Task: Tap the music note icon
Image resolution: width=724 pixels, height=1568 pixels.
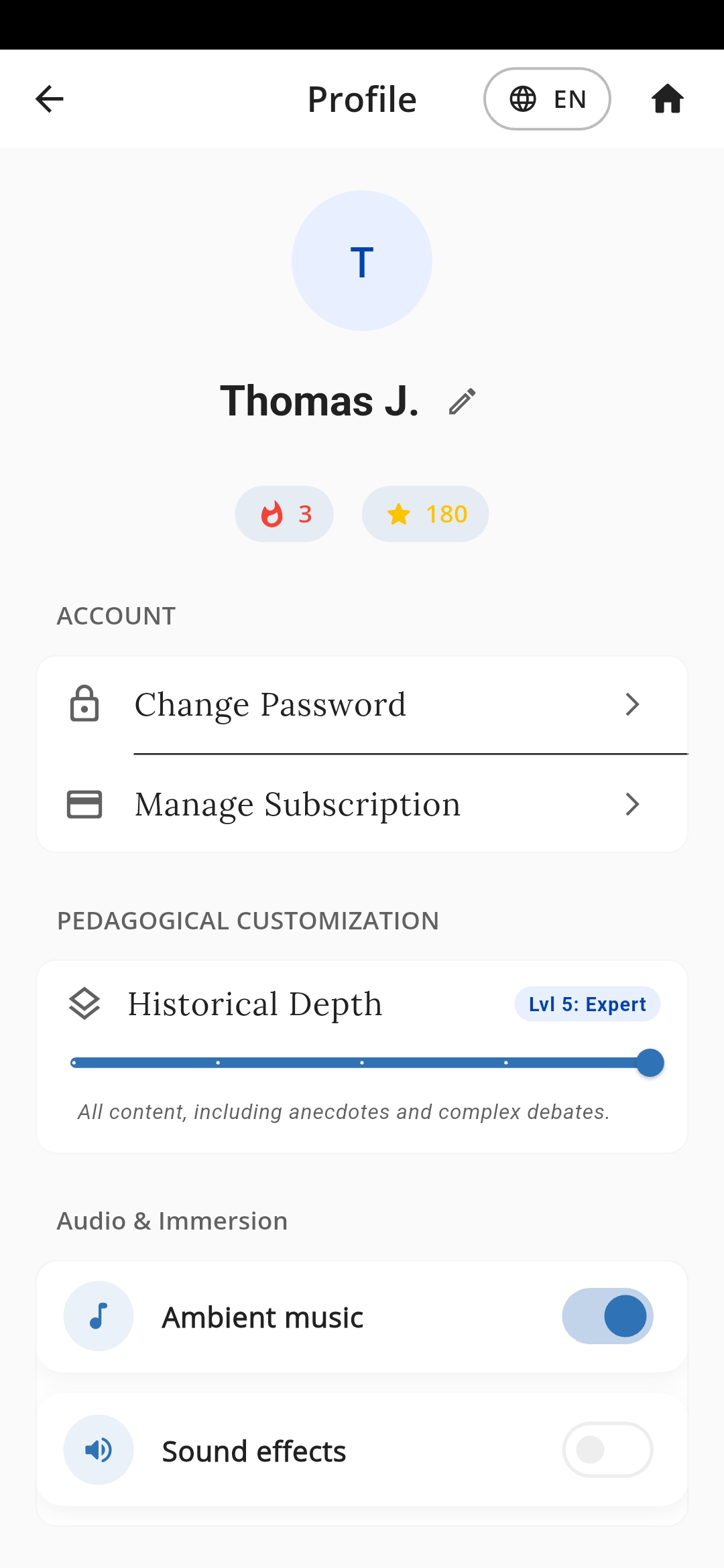Action: tap(99, 1316)
